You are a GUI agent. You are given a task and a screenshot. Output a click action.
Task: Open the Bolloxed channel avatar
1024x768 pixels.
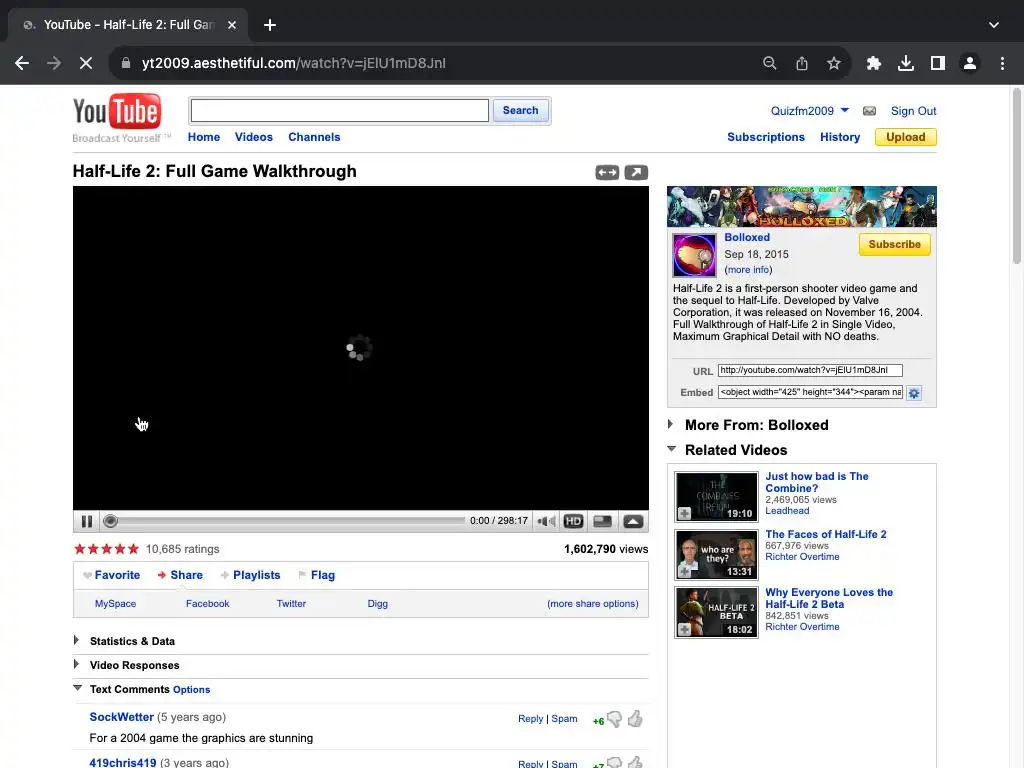coord(694,255)
